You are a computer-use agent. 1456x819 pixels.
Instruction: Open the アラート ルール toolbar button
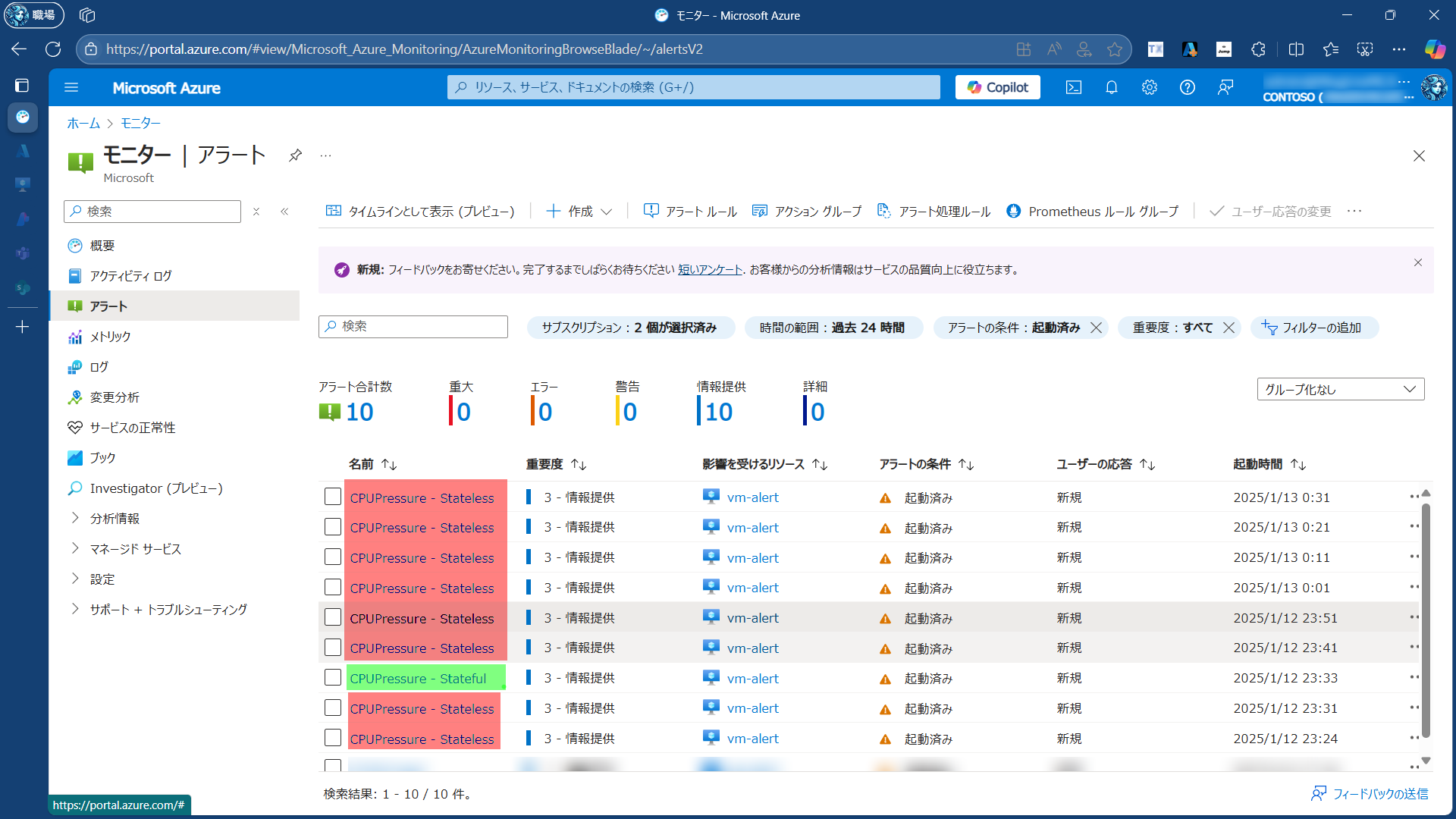(690, 212)
